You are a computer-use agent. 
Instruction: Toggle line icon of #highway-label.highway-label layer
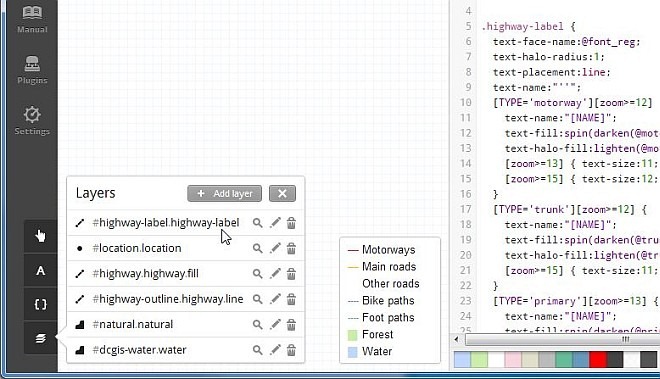click(x=80, y=223)
